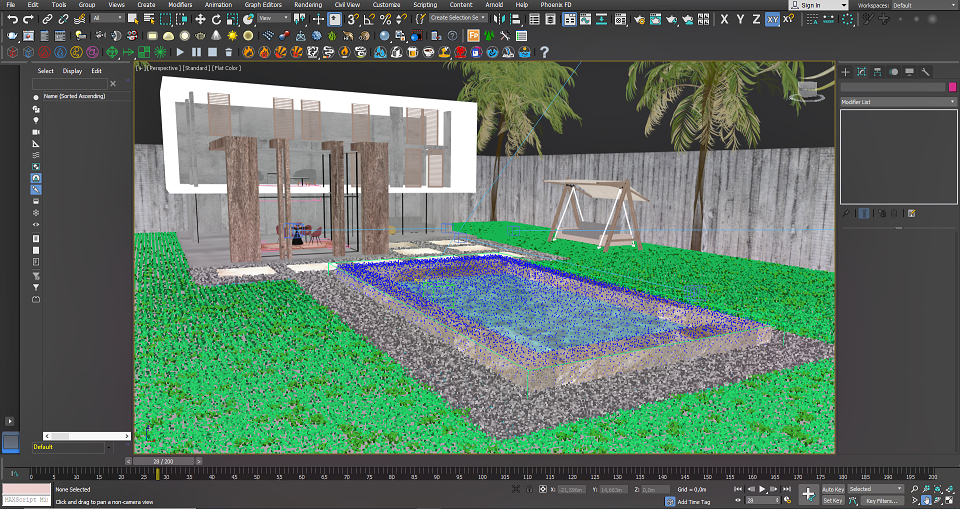Open the Graph Editors menu

coord(262,5)
